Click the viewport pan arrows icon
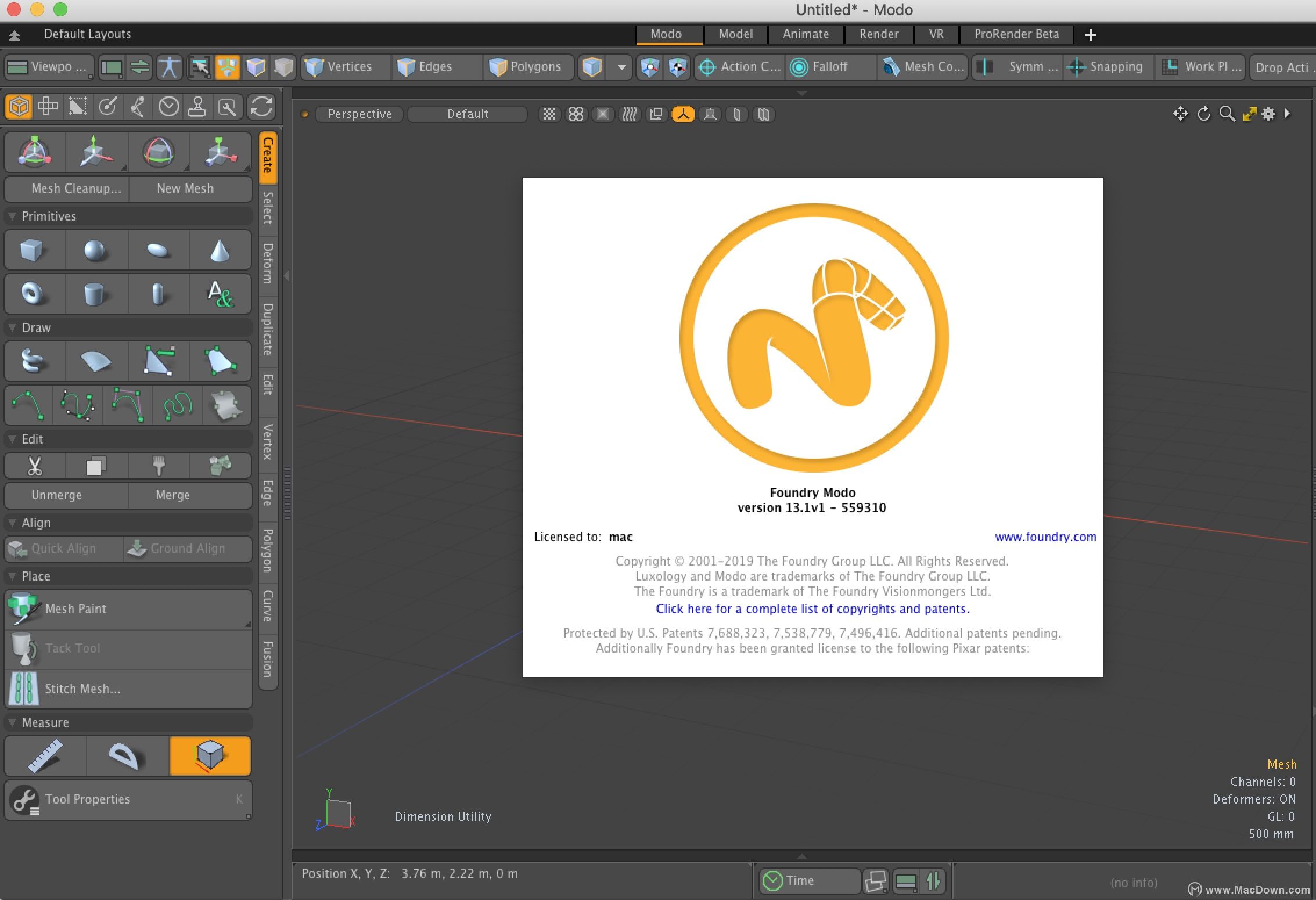 [x=1180, y=114]
